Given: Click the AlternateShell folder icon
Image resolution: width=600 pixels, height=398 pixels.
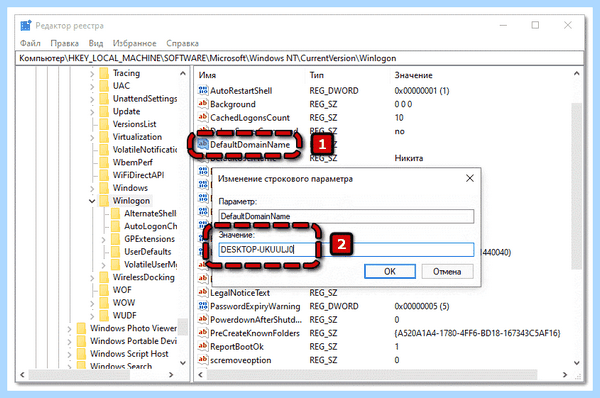Looking at the screenshot, I should tap(115, 213).
